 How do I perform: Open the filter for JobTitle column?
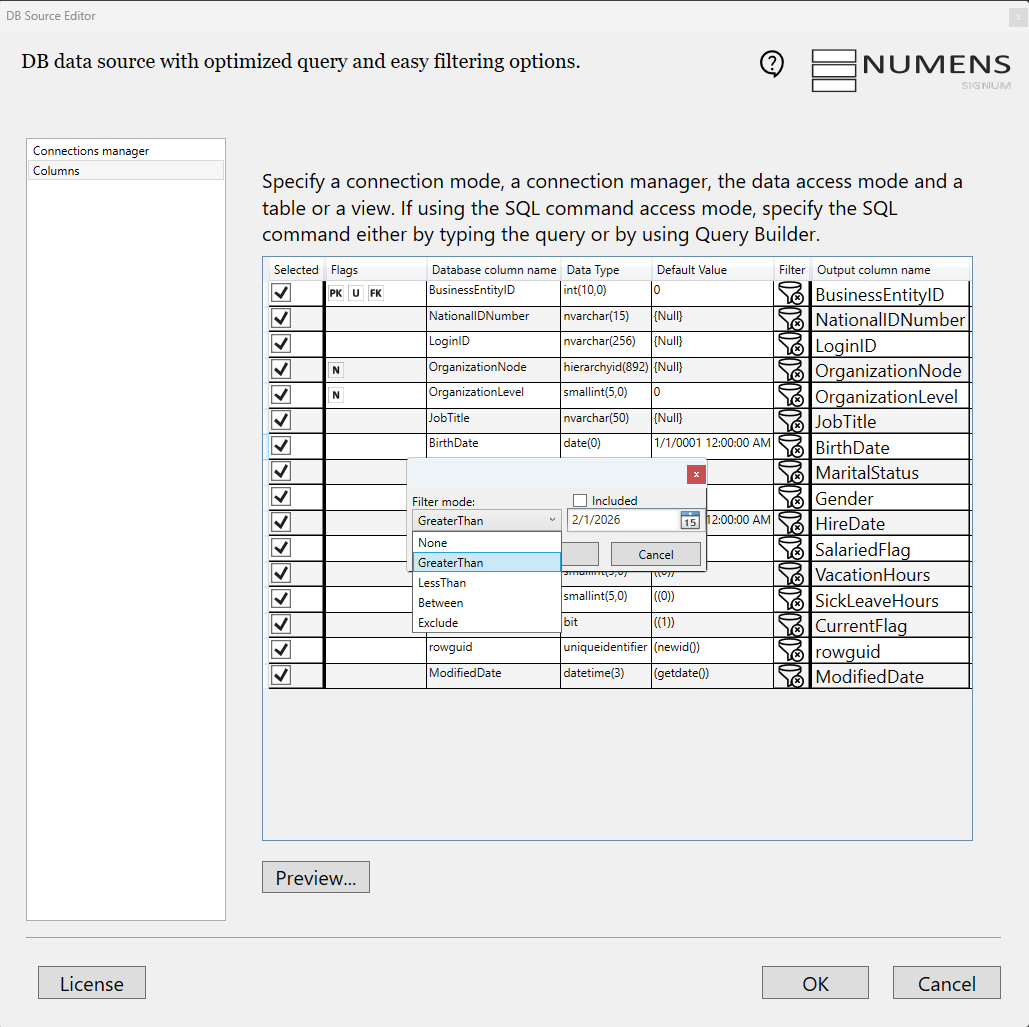pos(791,421)
